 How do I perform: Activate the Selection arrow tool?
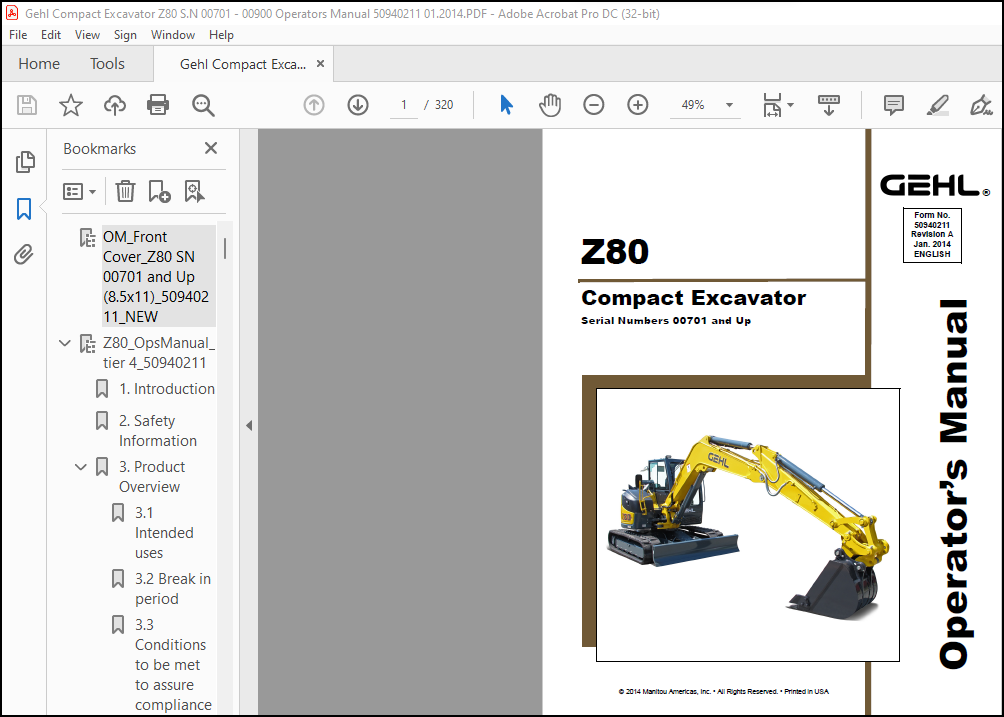(506, 105)
